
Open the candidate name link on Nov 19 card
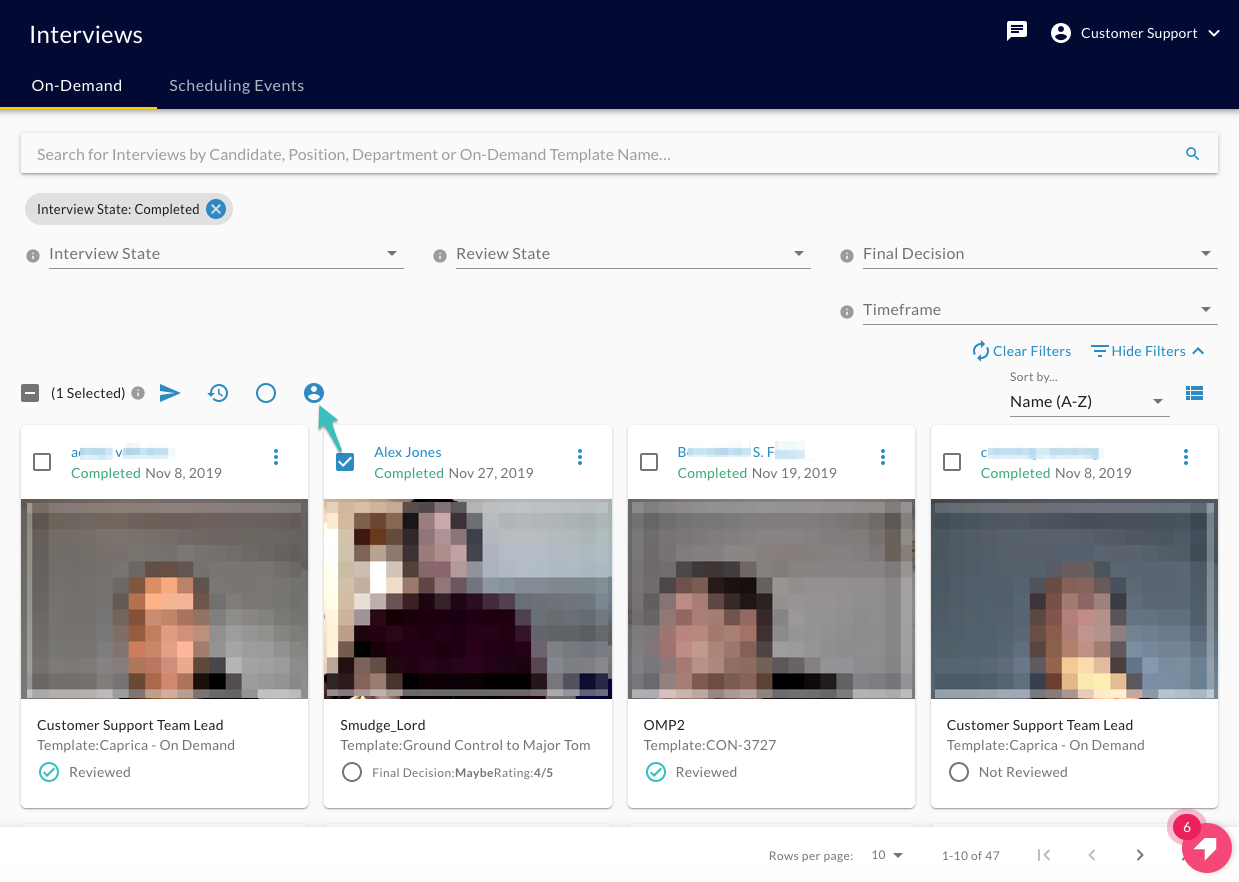741,452
